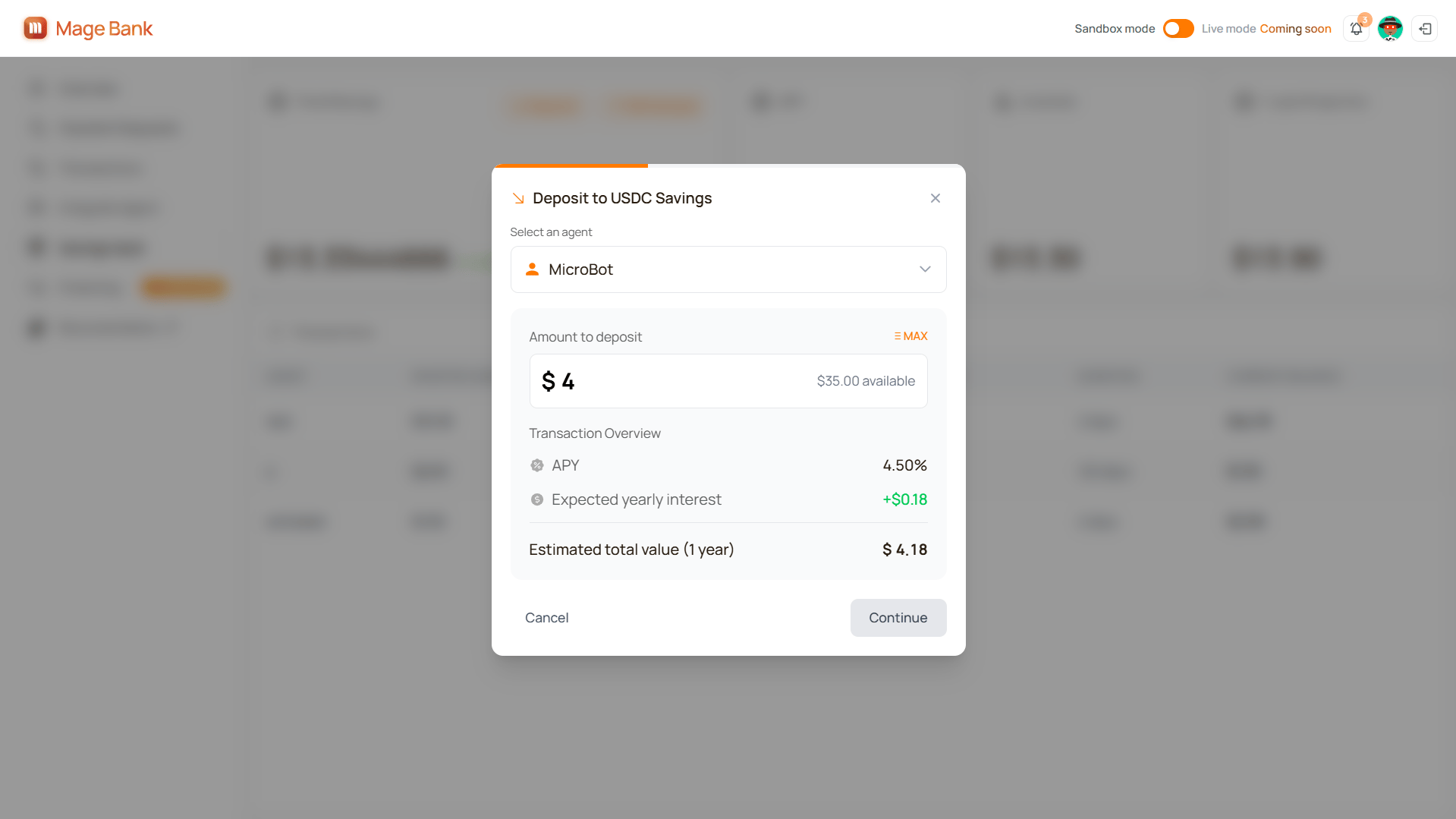Close the Deposit to USDC Savings dialog
The height and width of the screenshot is (819, 1456).
[935, 198]
